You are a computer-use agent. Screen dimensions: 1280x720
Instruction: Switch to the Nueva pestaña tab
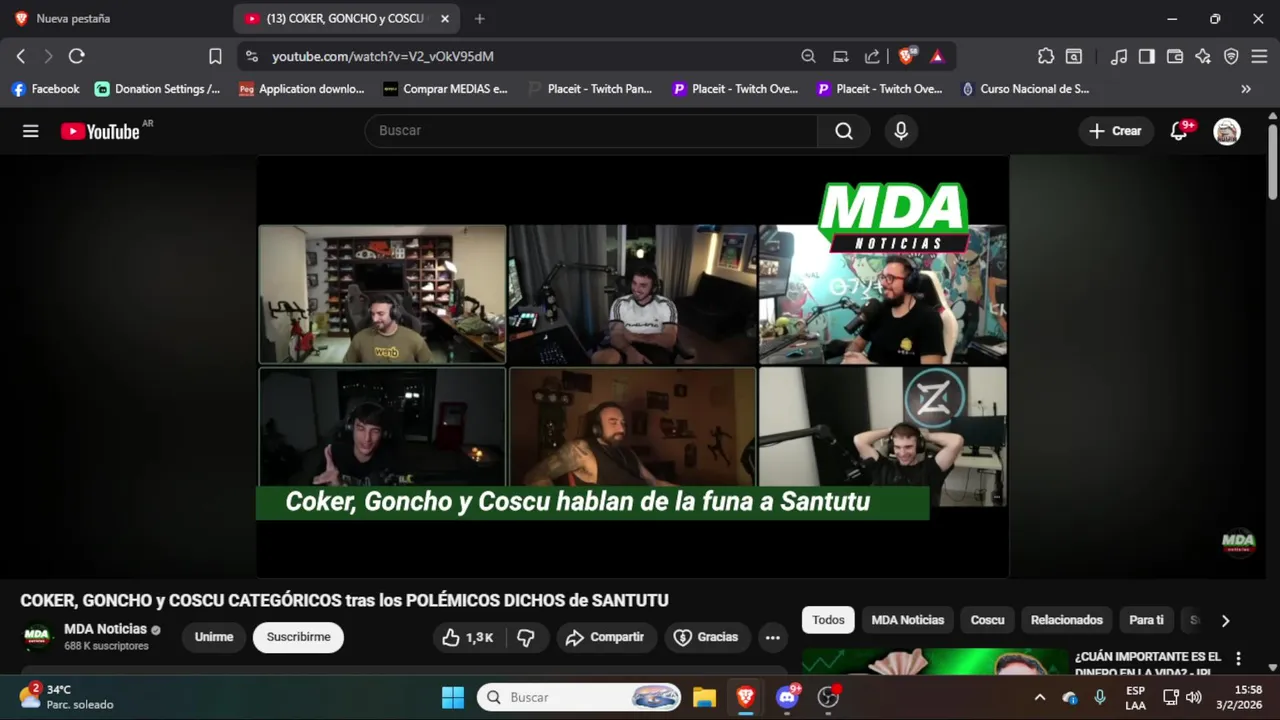click(74, 19)
